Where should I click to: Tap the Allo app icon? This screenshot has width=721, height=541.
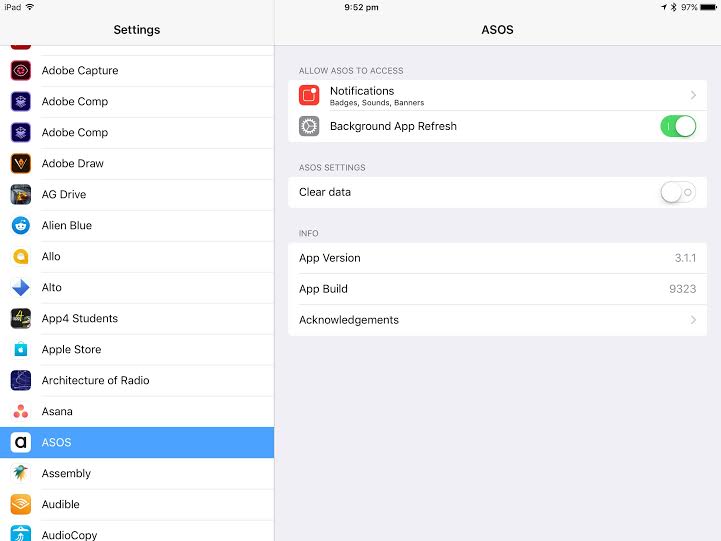coord(21,256)
